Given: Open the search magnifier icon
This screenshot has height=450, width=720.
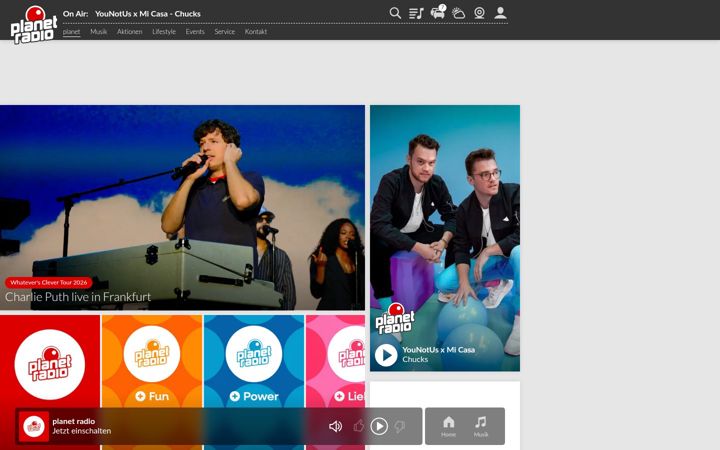Looking at the screenshot, I should click(395, 13).
